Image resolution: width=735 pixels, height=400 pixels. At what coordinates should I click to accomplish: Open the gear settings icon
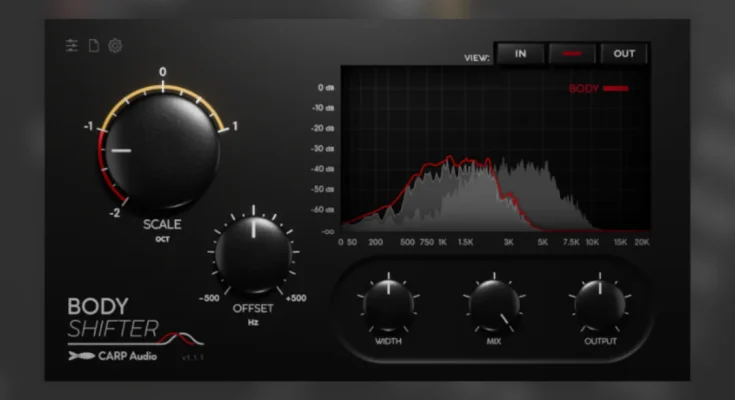pyautogui.click(x=115, y=46)
